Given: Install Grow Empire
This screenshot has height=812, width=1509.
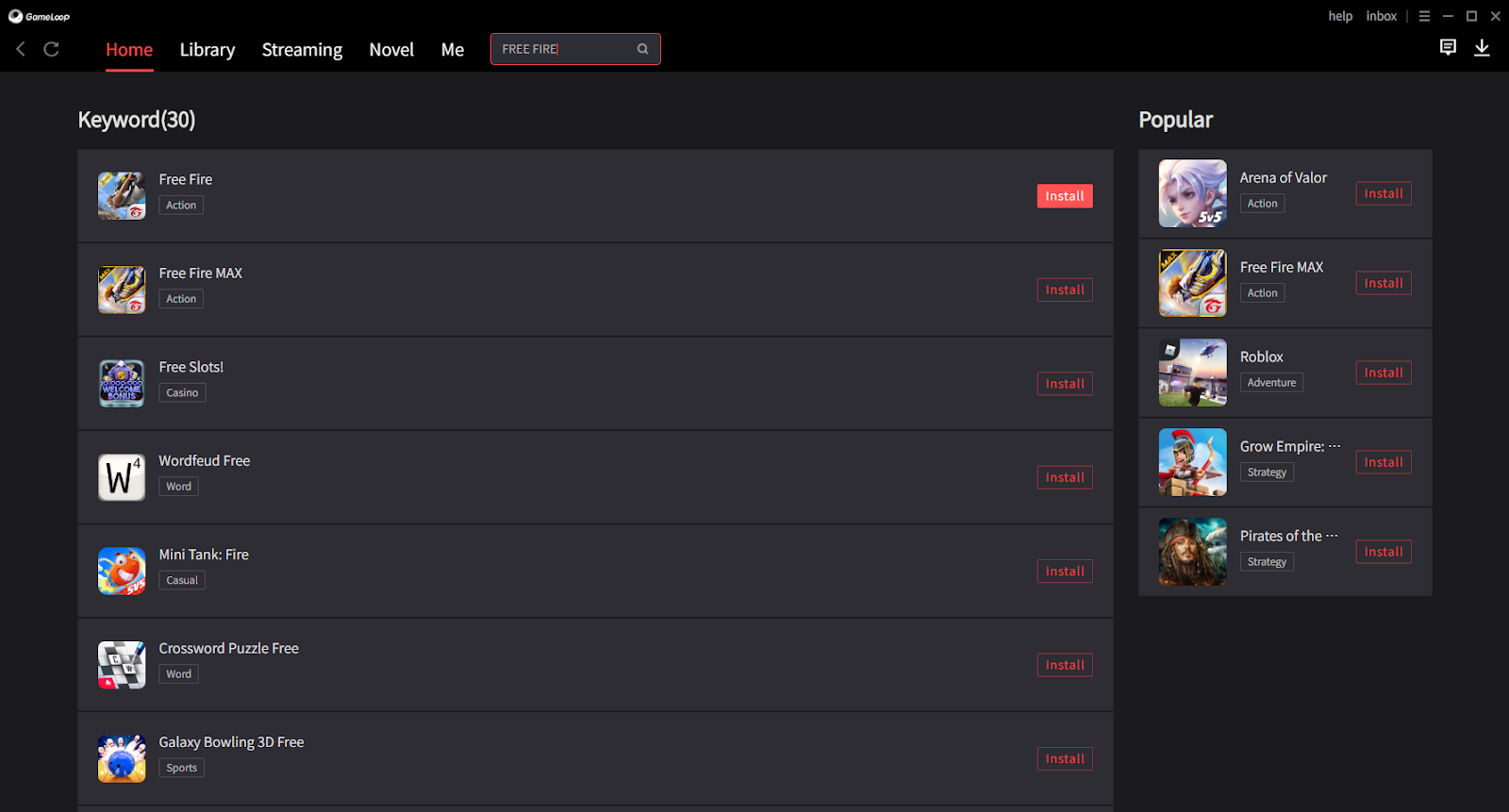Looking at the screenshot, I should pyautogui.click(x=1384, y=462).
